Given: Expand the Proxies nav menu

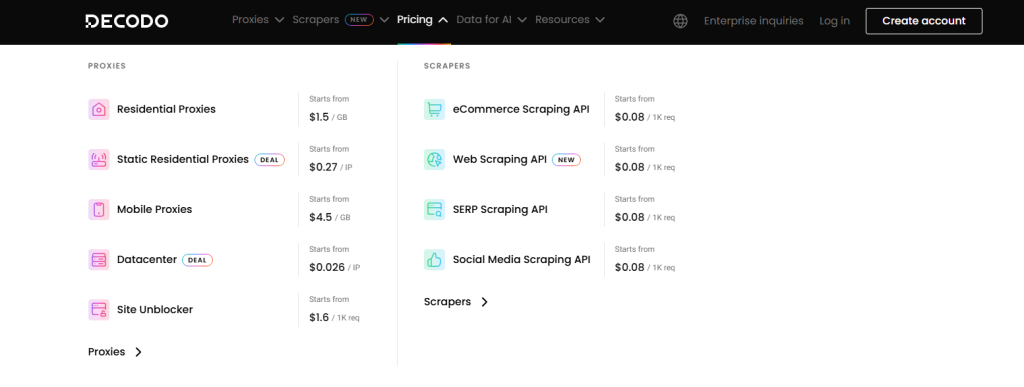Looking at the screenshot, I should point(258,20).
